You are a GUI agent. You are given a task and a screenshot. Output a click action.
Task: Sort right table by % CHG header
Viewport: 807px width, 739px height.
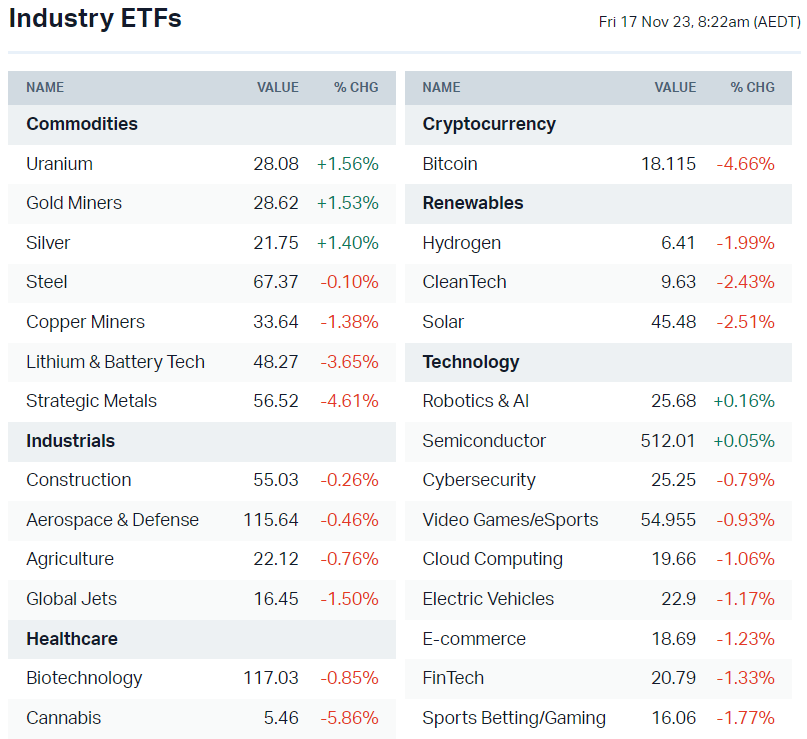pos(752,87)
